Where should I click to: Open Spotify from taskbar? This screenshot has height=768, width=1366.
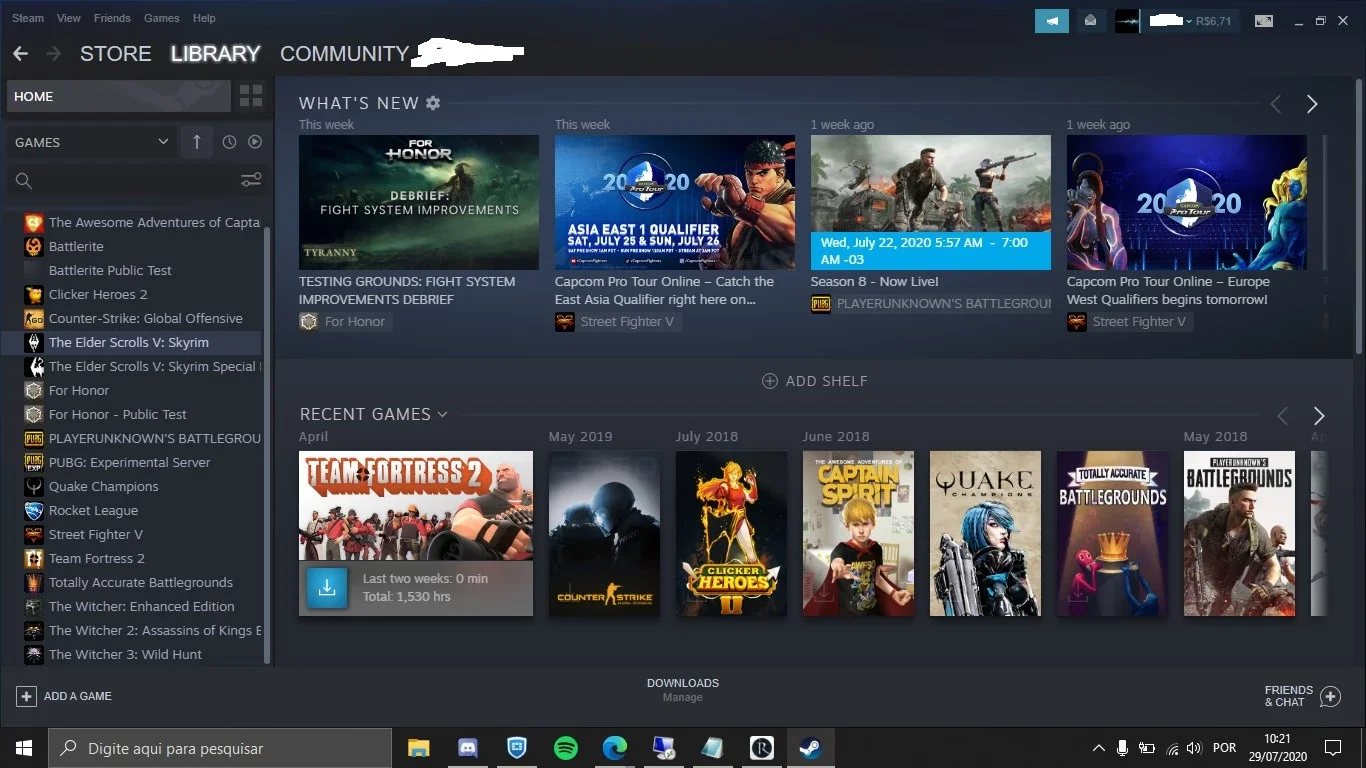tap(565, 748)
